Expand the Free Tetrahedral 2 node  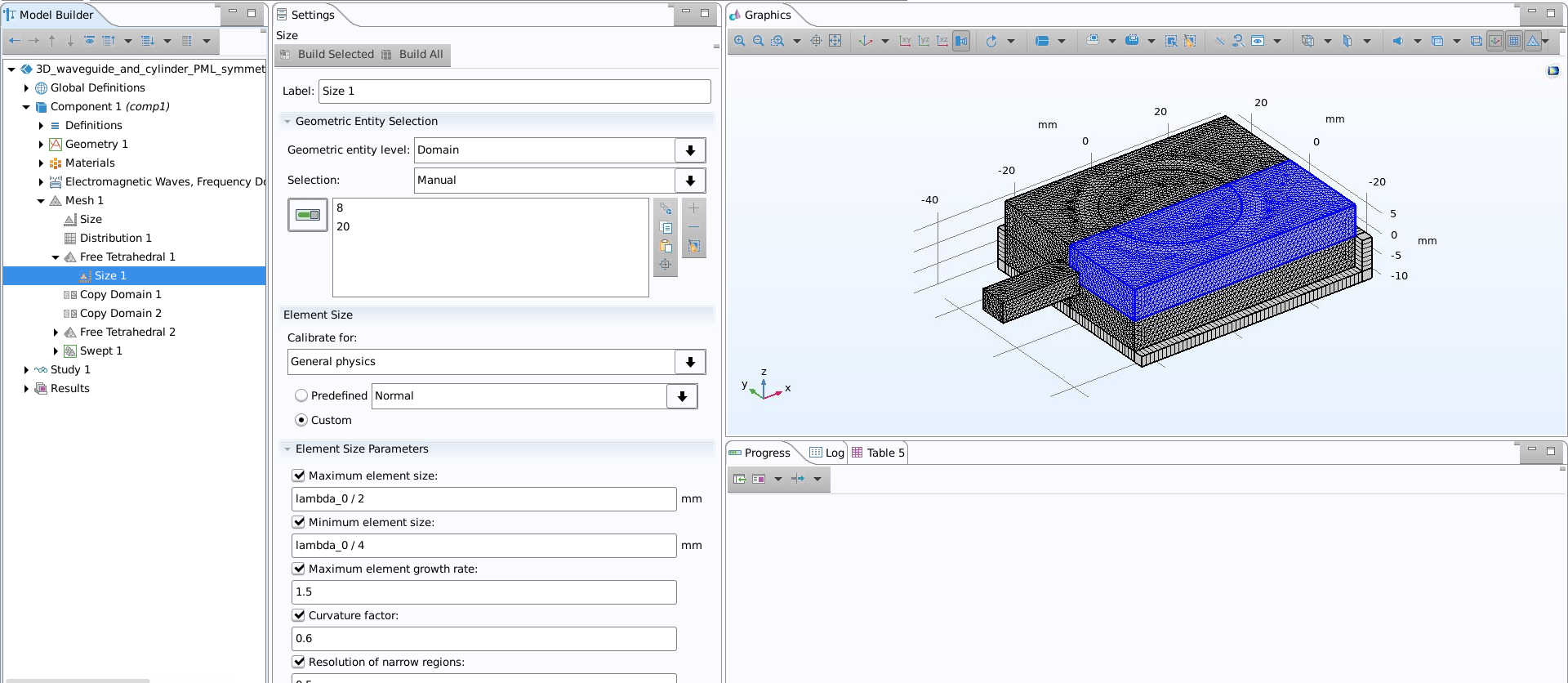[56, 333]
